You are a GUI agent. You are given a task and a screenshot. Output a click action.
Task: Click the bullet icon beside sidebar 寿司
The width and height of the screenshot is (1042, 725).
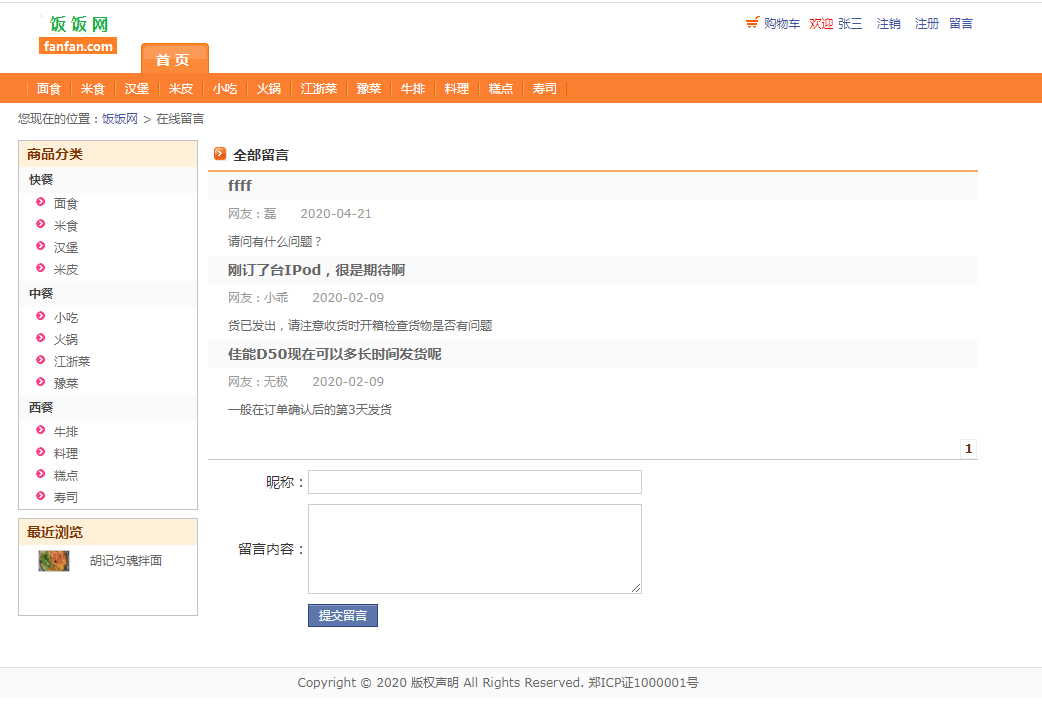click(41, 496)
